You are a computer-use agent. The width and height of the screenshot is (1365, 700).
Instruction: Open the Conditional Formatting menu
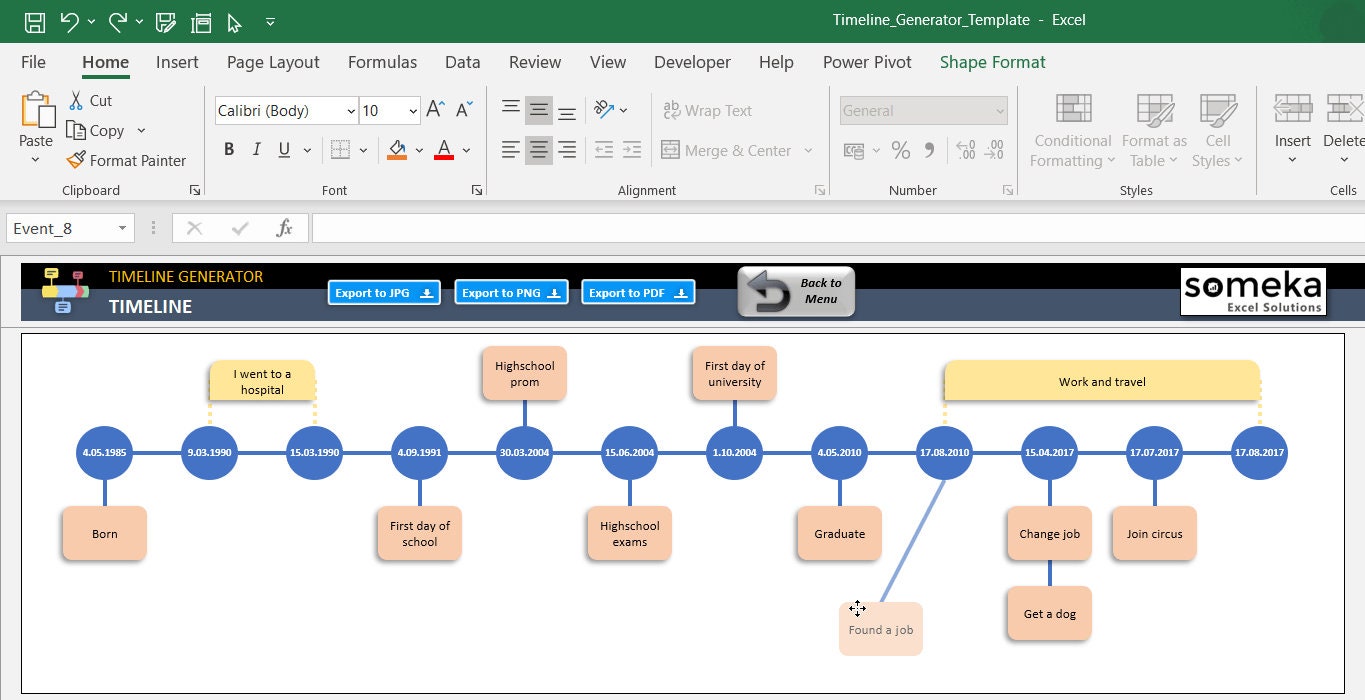click(x=1073, y=131)
